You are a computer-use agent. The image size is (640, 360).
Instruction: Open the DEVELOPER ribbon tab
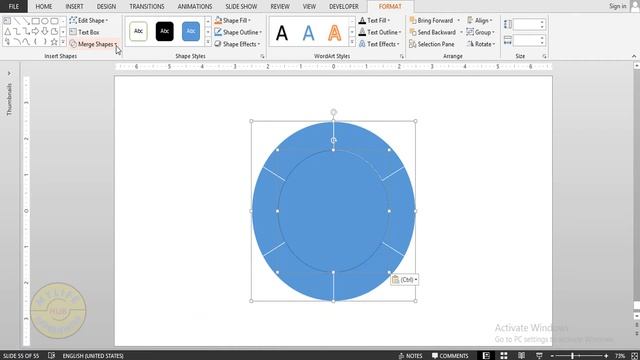point(344,7)
